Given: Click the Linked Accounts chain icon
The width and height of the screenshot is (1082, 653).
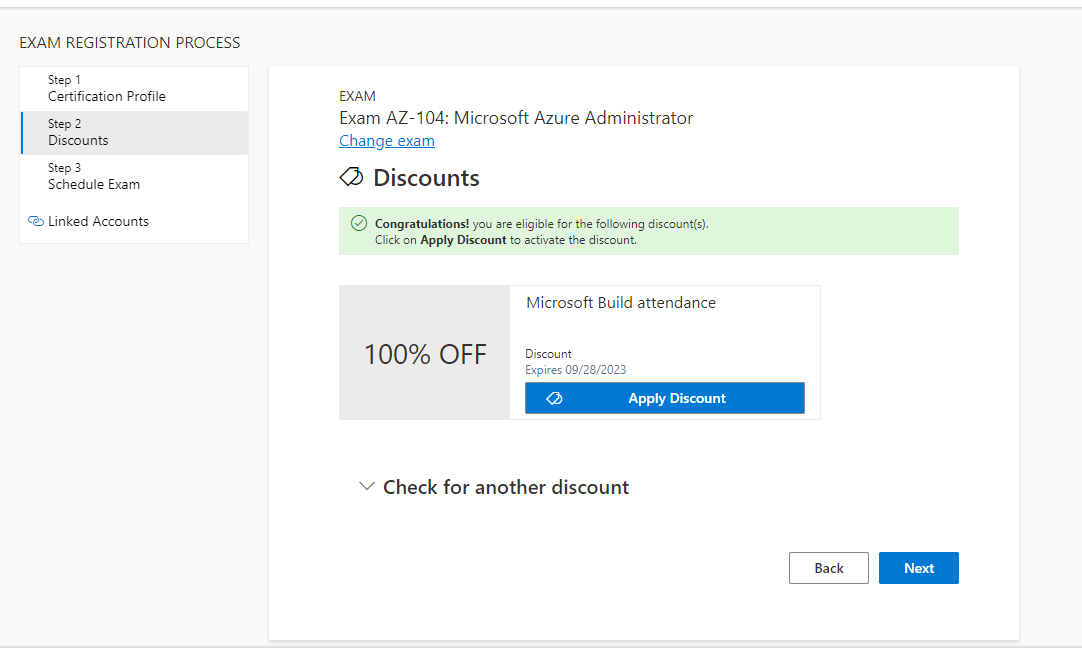Looking at the screenshot, I should click(35, 222).
